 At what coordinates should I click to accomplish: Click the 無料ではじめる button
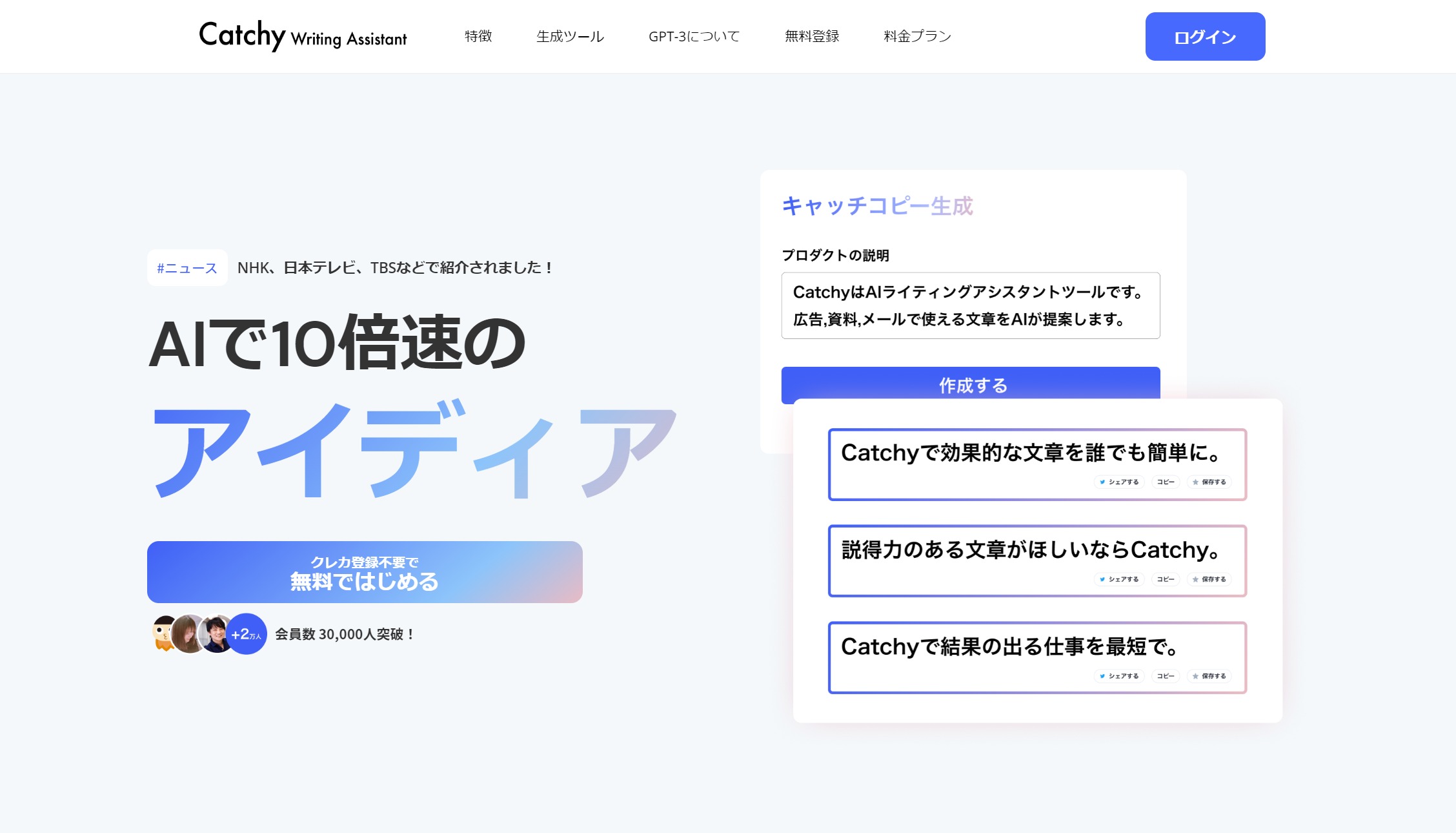[364, 571]
